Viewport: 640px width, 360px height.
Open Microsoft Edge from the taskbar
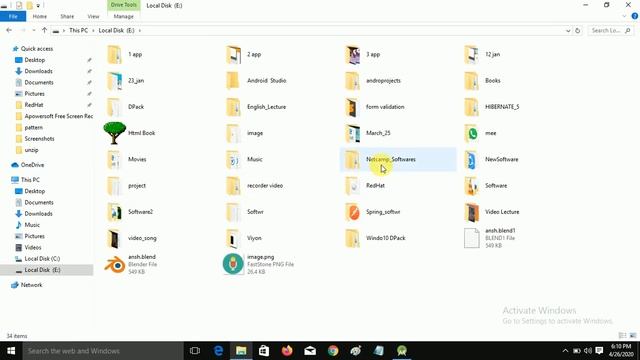coord(218,351)
